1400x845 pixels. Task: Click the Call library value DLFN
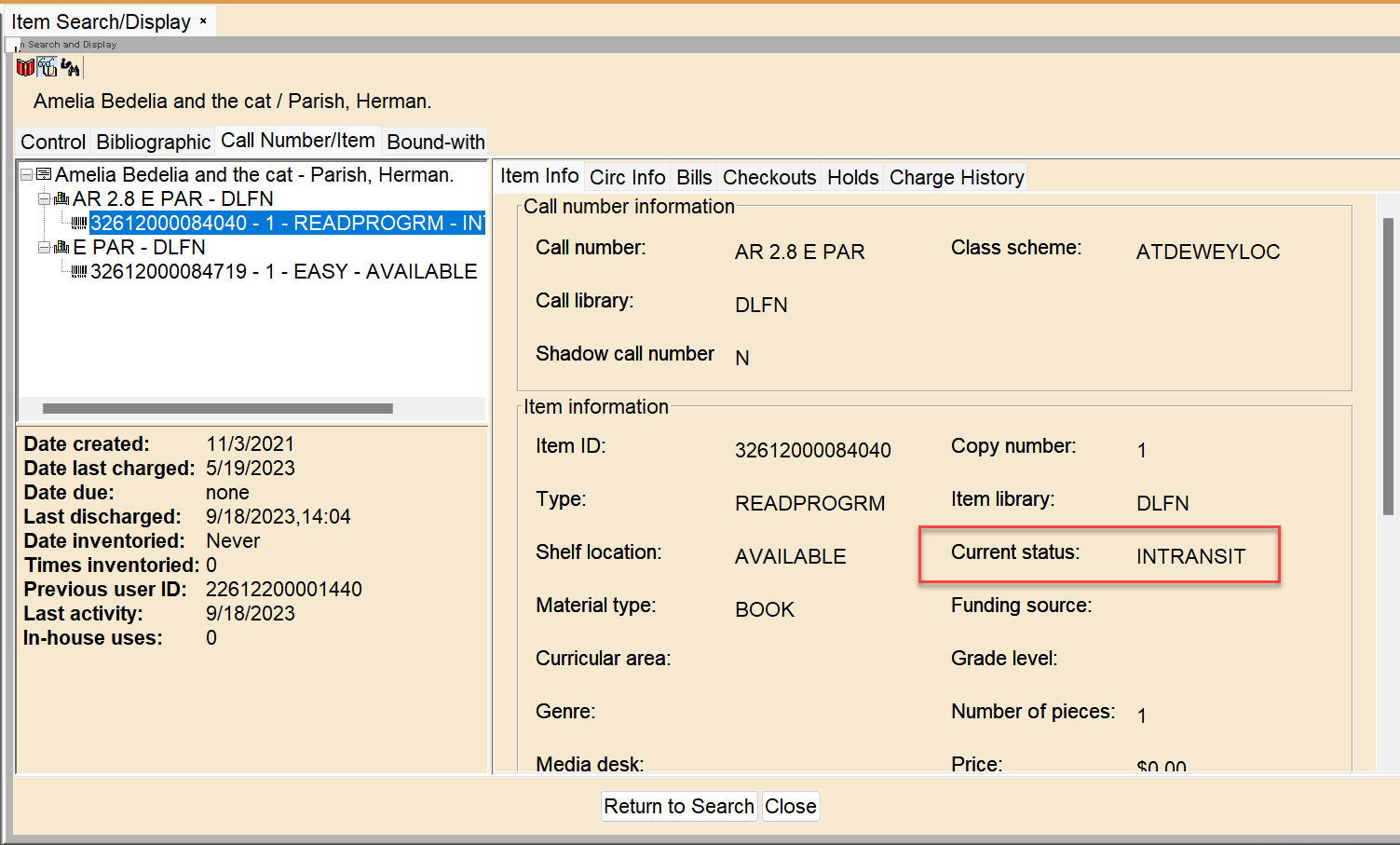pyautogui.click(x=761, y=305)
